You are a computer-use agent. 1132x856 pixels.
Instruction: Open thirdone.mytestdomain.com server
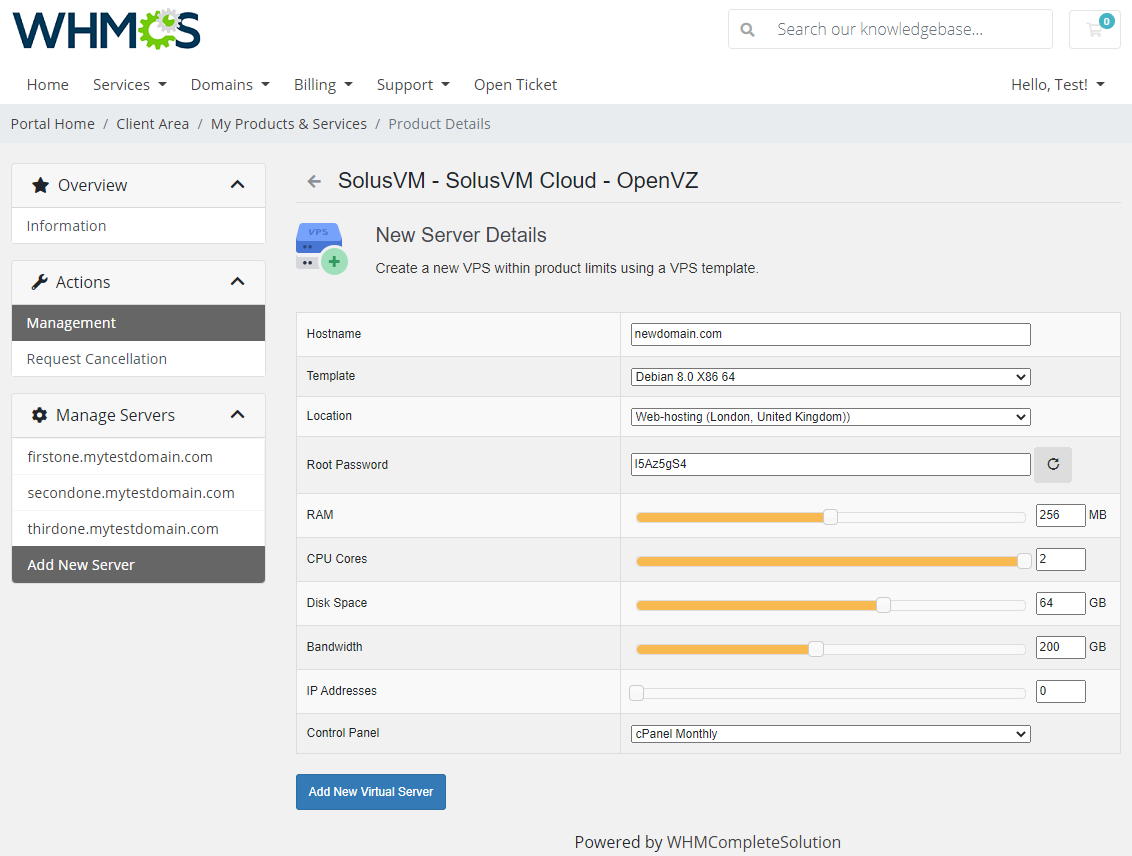coord(139,529)
